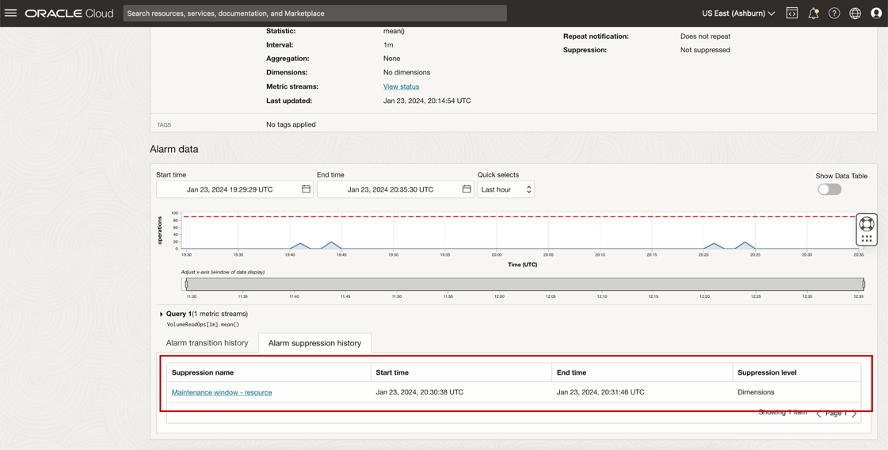Go to next page arrow in pagination
Screen dimensions: 888x450
pos(854,413)
